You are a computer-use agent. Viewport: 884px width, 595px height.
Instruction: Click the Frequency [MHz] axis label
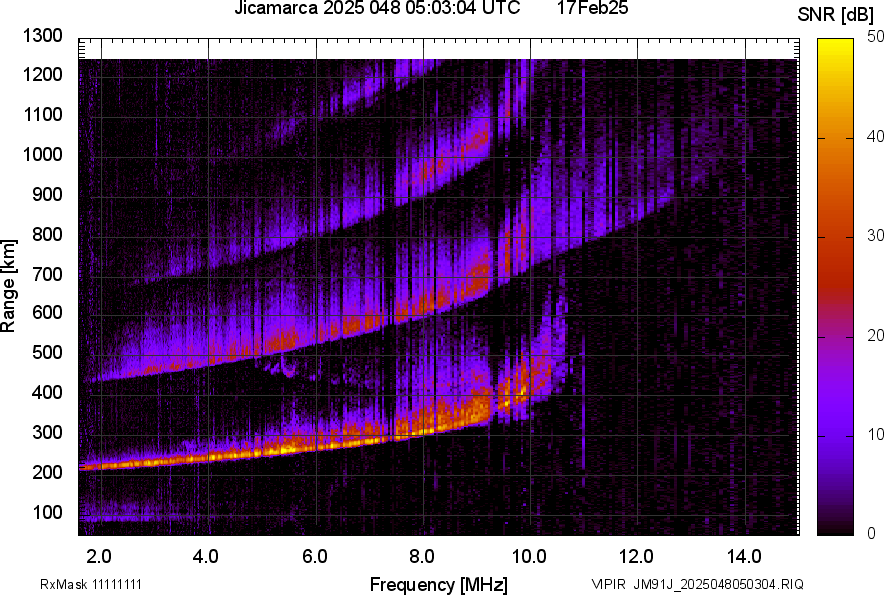coord(438,584)
